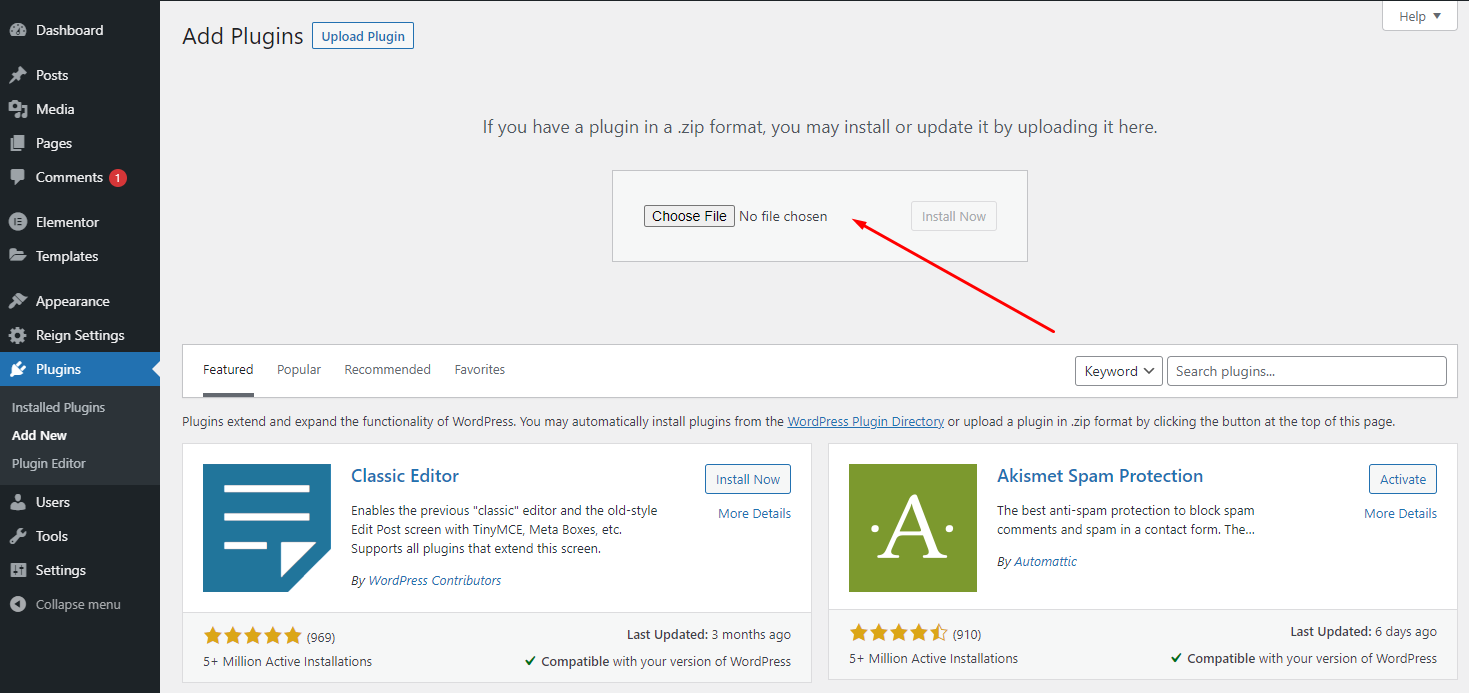
Task: Open Installed Plugins submenu item
Action: [x=58, y=407]
